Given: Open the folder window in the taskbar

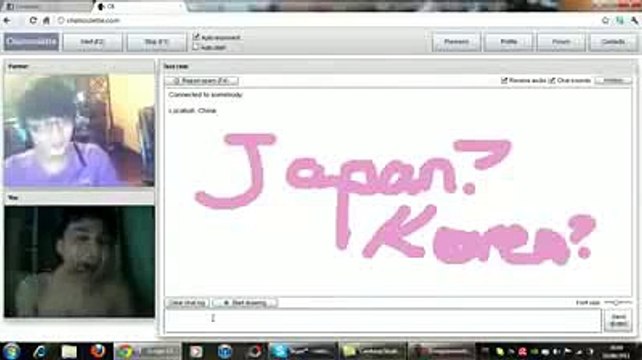Looking at the screenshot, I should coord(373,351).
